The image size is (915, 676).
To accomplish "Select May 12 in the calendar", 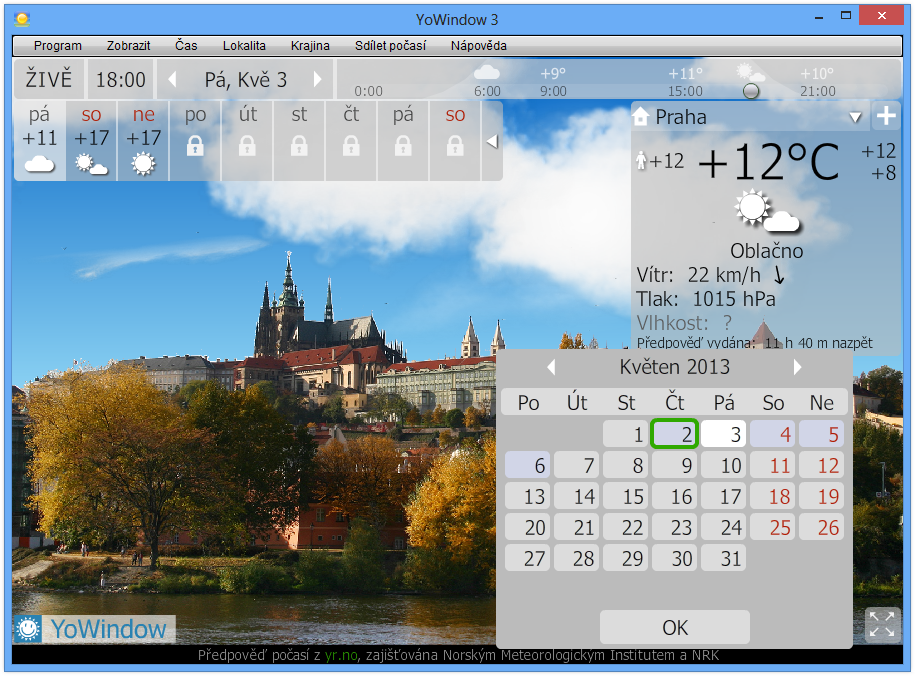I will [822, 465].
